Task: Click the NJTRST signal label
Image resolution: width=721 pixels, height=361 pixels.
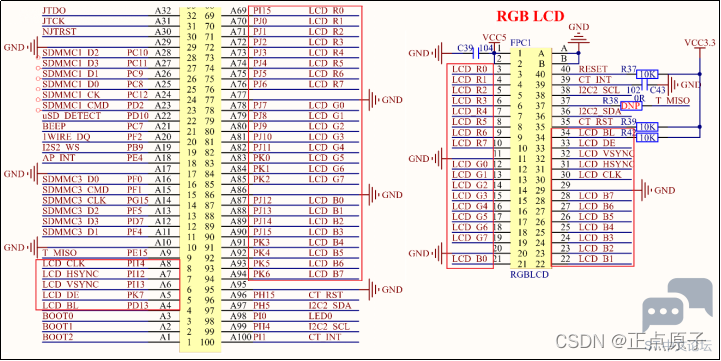Action: tap(58, 31)
